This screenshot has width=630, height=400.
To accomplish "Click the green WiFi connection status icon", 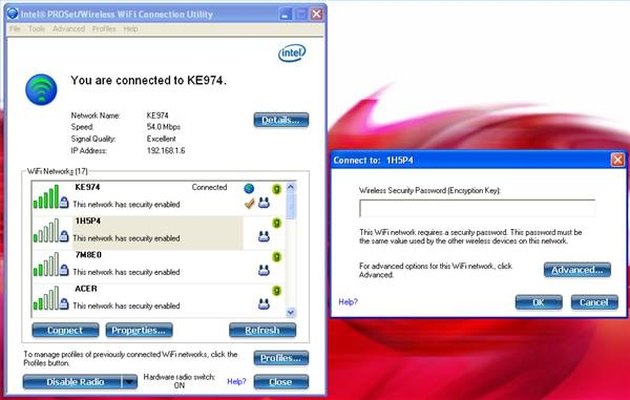I will pos(41,90).
